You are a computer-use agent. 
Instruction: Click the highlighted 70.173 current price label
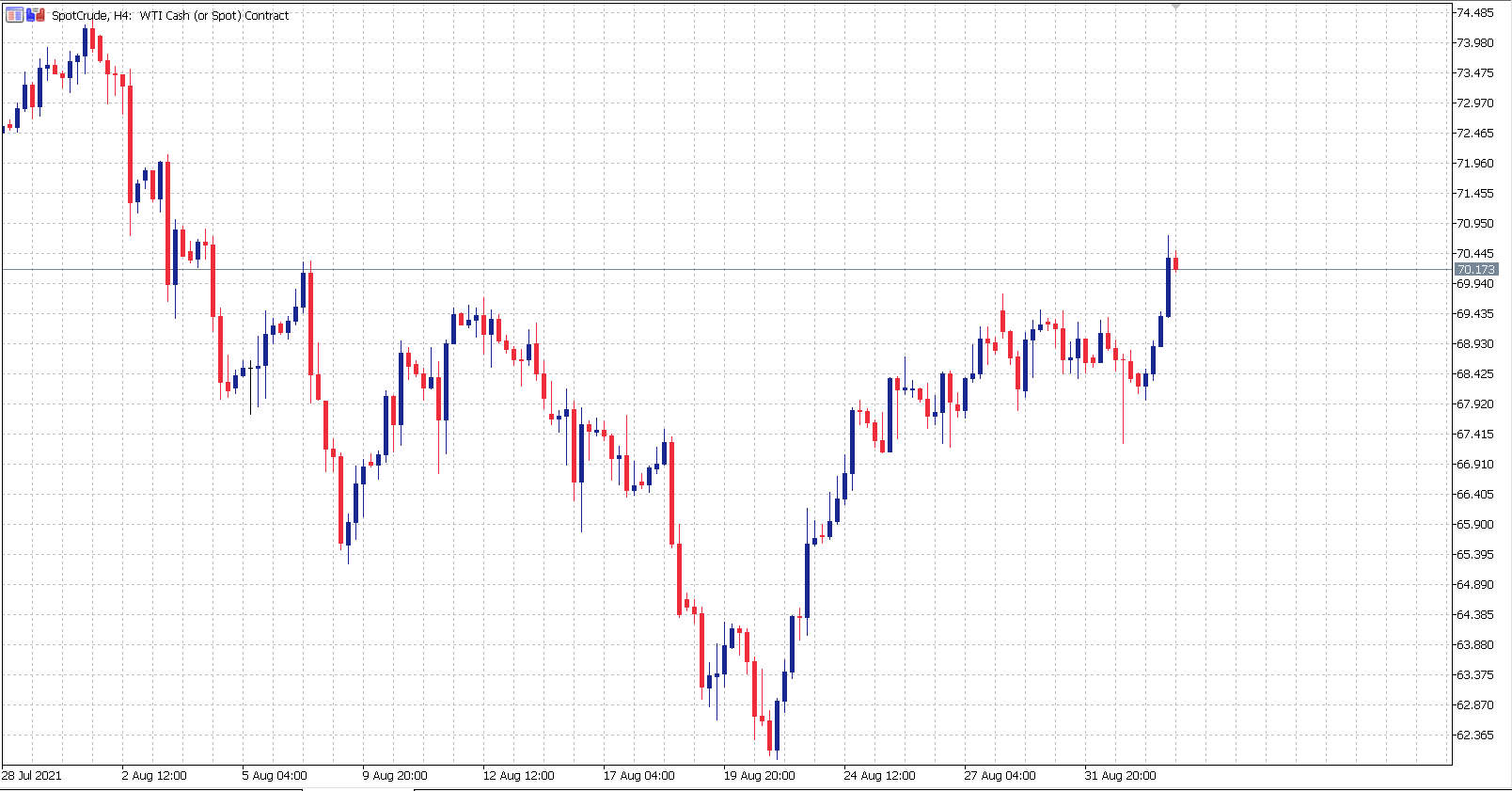1475,270
